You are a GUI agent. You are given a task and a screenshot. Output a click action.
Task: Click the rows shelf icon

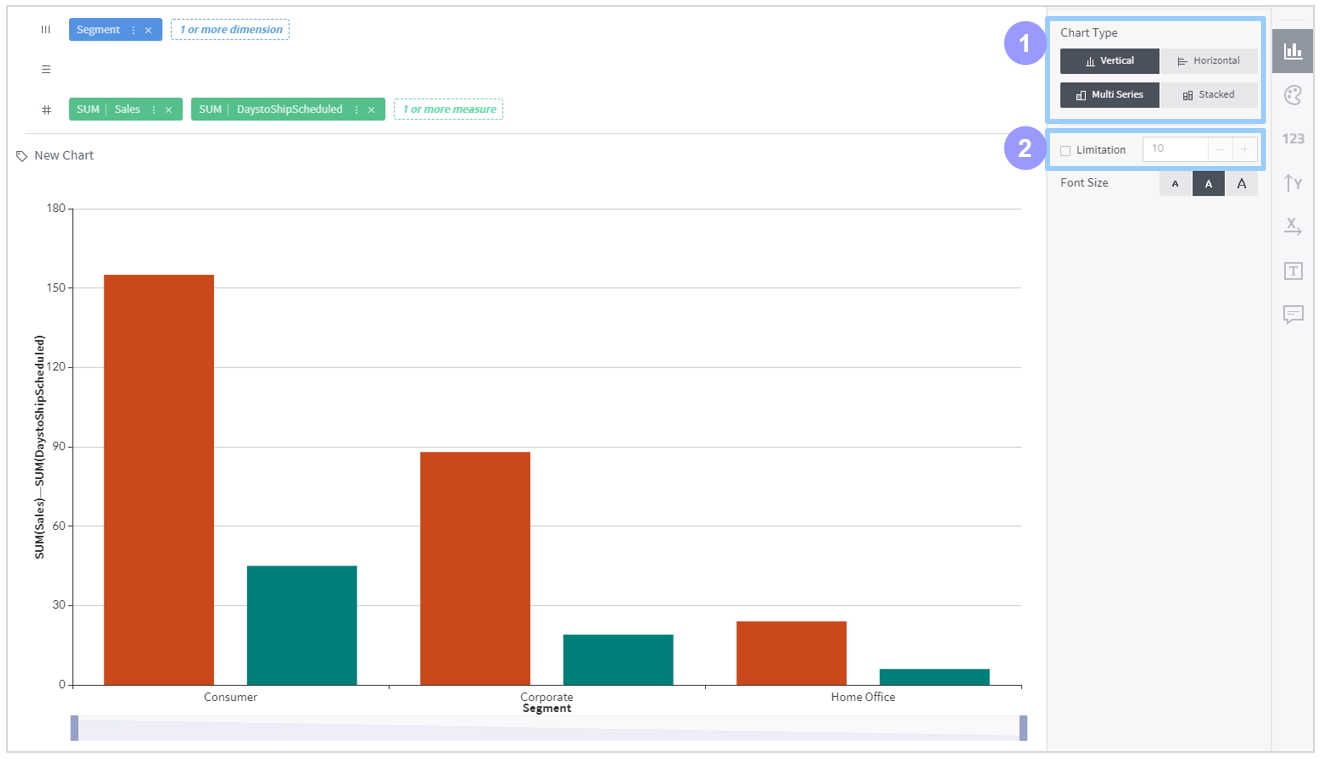pyautogui.click(x=46, y=70)
